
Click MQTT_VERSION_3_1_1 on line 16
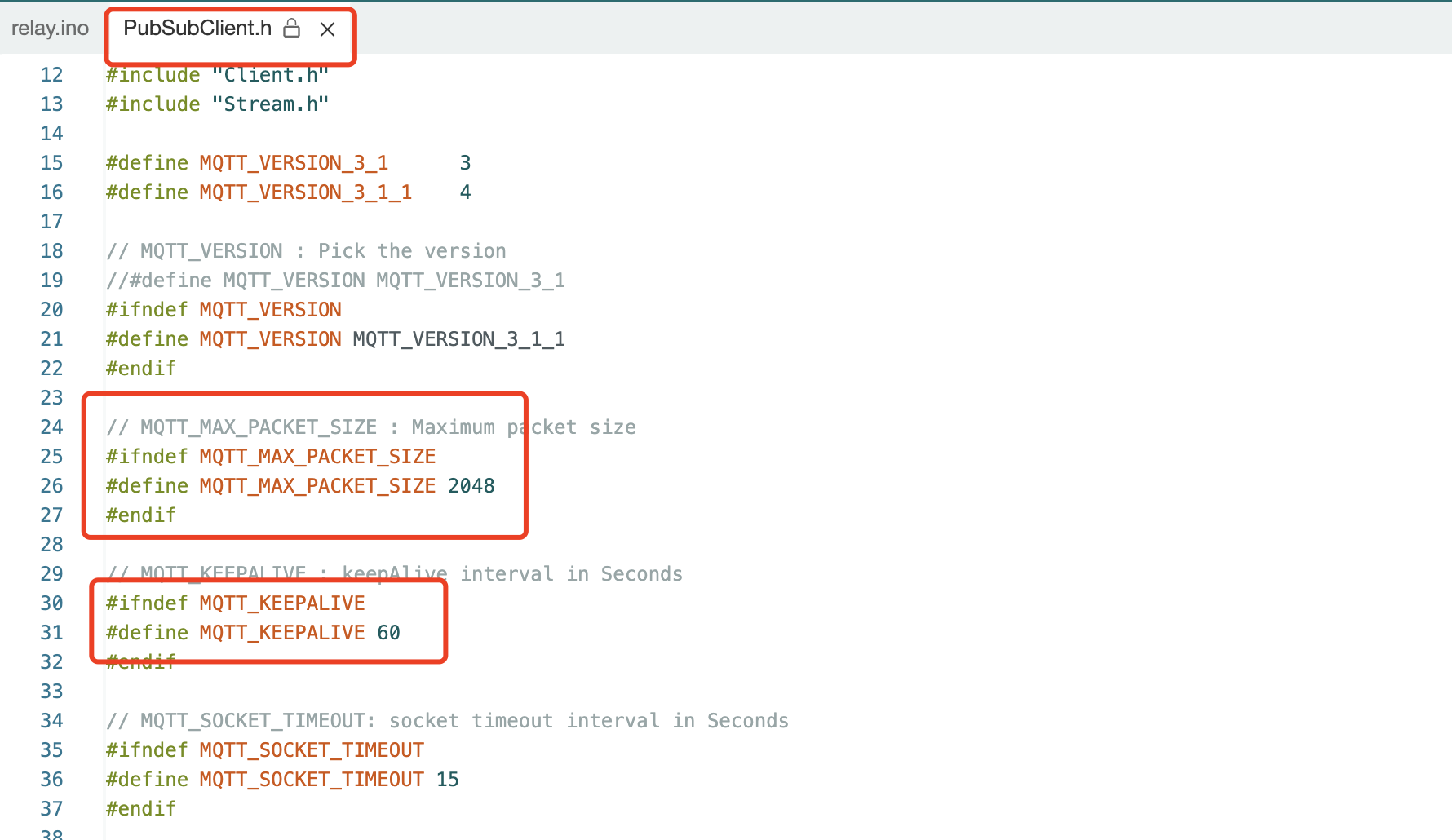304,192
